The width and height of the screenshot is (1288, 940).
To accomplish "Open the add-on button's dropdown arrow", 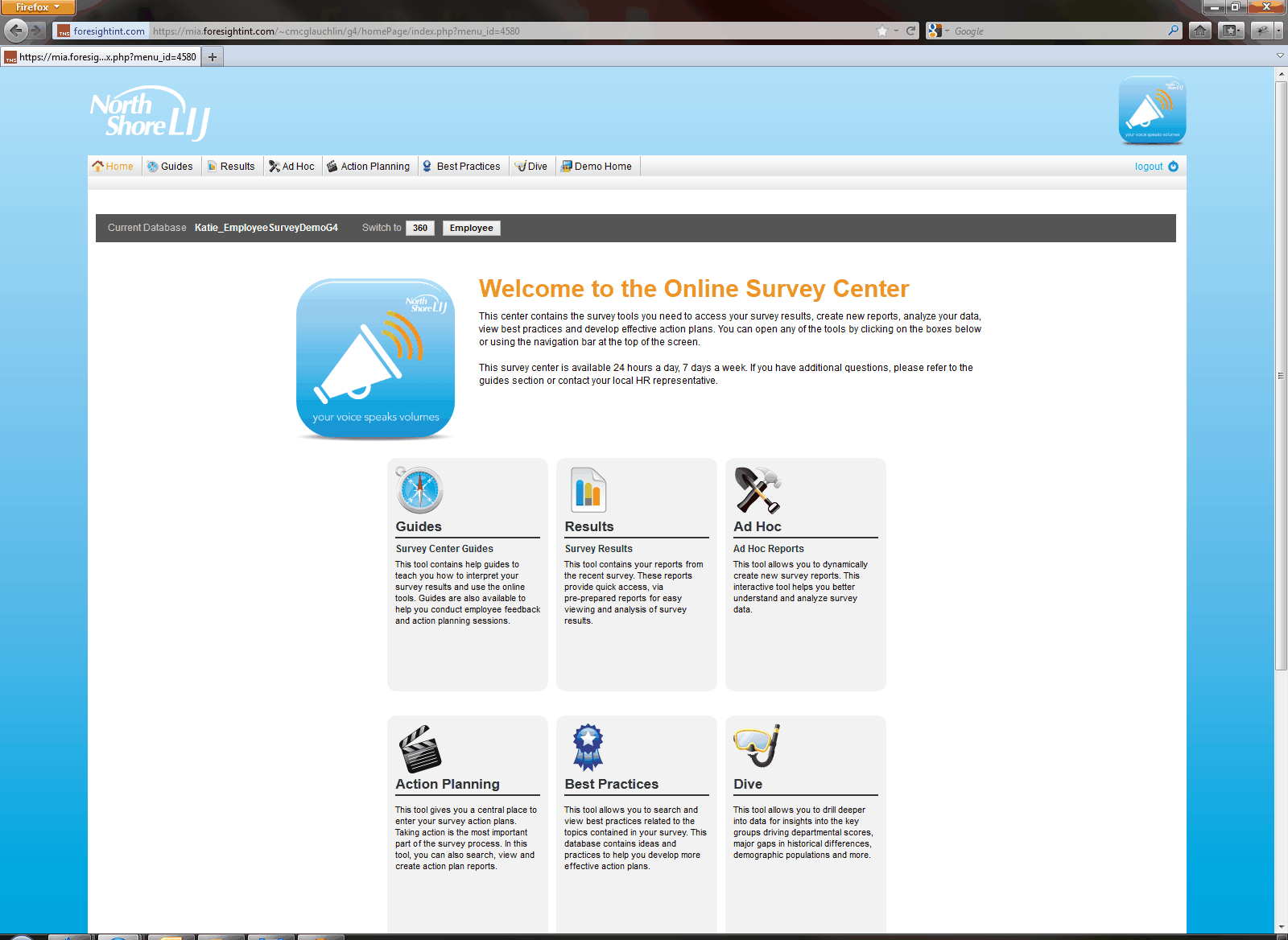I will pyautogui.click(x=1278, y=31).
